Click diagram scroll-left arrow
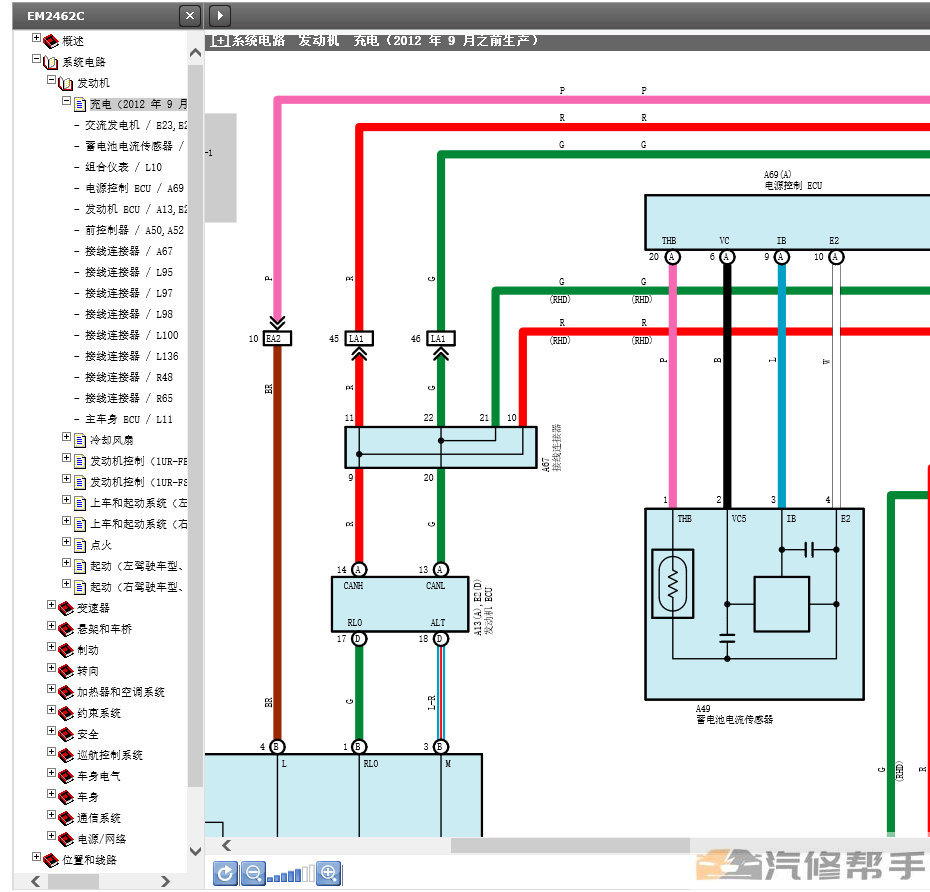930x892 pixels. click(226, 845)
